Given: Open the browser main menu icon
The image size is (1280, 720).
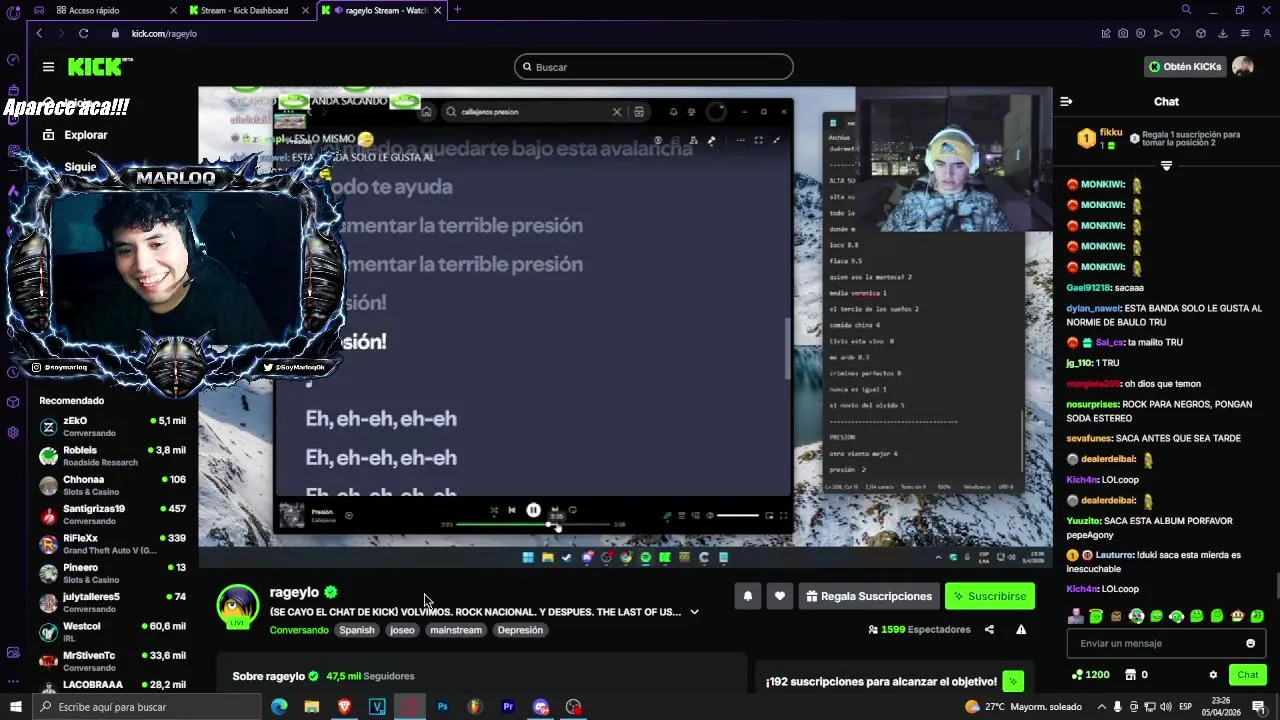Looking at the screenshot, I should (1245, 33).
